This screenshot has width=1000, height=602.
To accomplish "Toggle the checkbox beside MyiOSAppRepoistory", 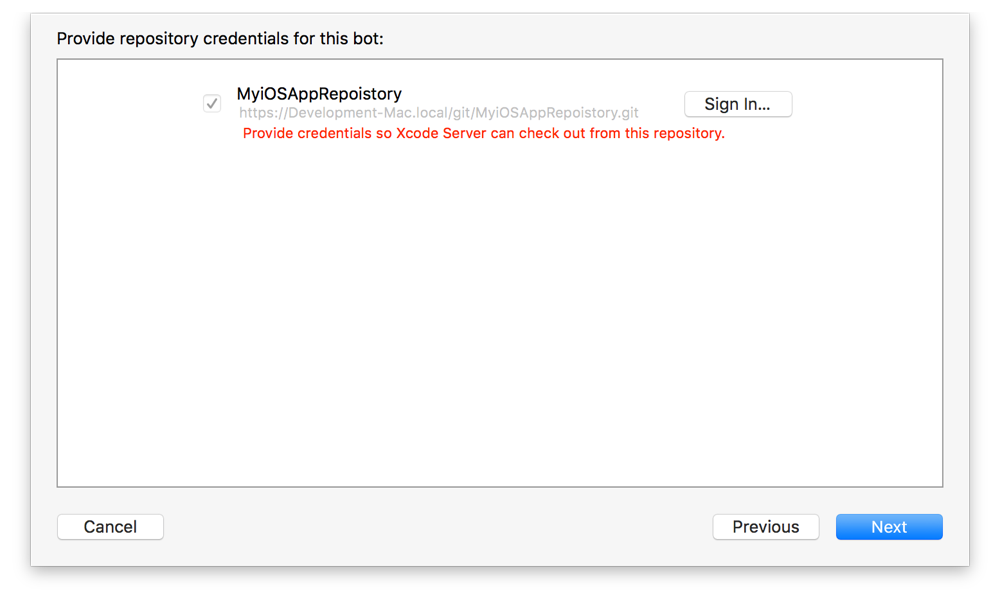I will tap(211, 103).
